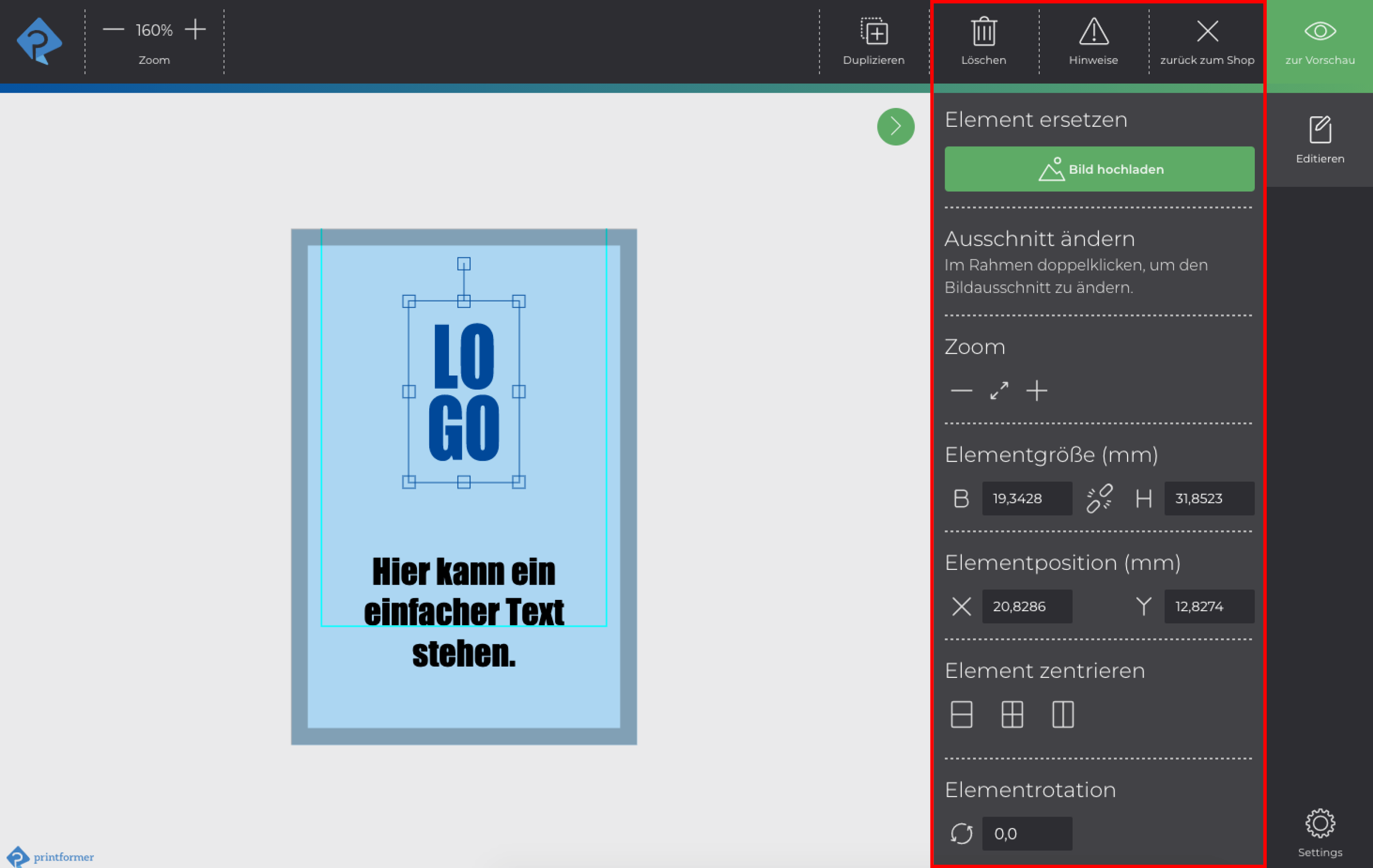Zoom in canvas with top-bar plus
1373x868 pixels.
click(x=195, y=30)
